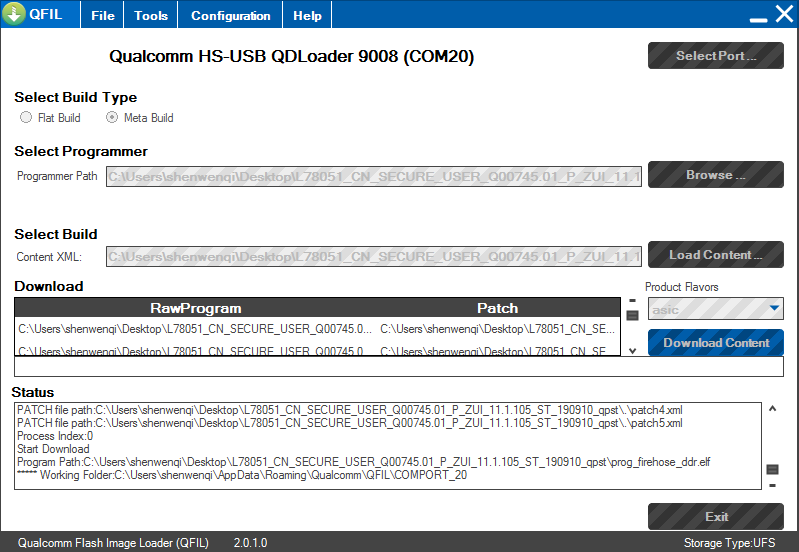Open the Tools menu

tap(151, 15)
